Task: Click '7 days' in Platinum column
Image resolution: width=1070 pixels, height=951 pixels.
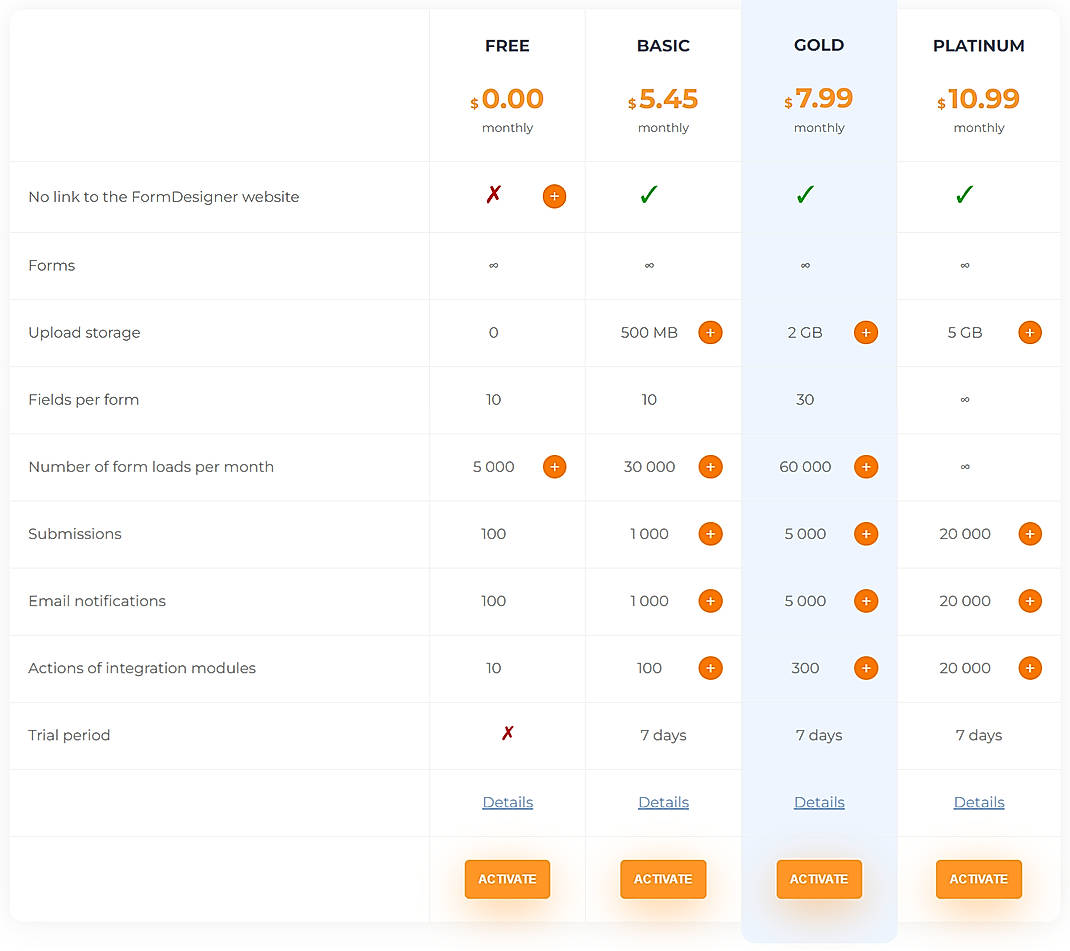Action: pos(979,735)
